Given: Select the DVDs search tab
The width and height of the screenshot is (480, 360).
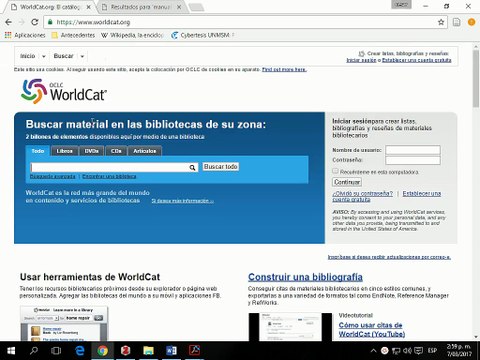Looking at the screenshot, I should click(x=91, y=151).
